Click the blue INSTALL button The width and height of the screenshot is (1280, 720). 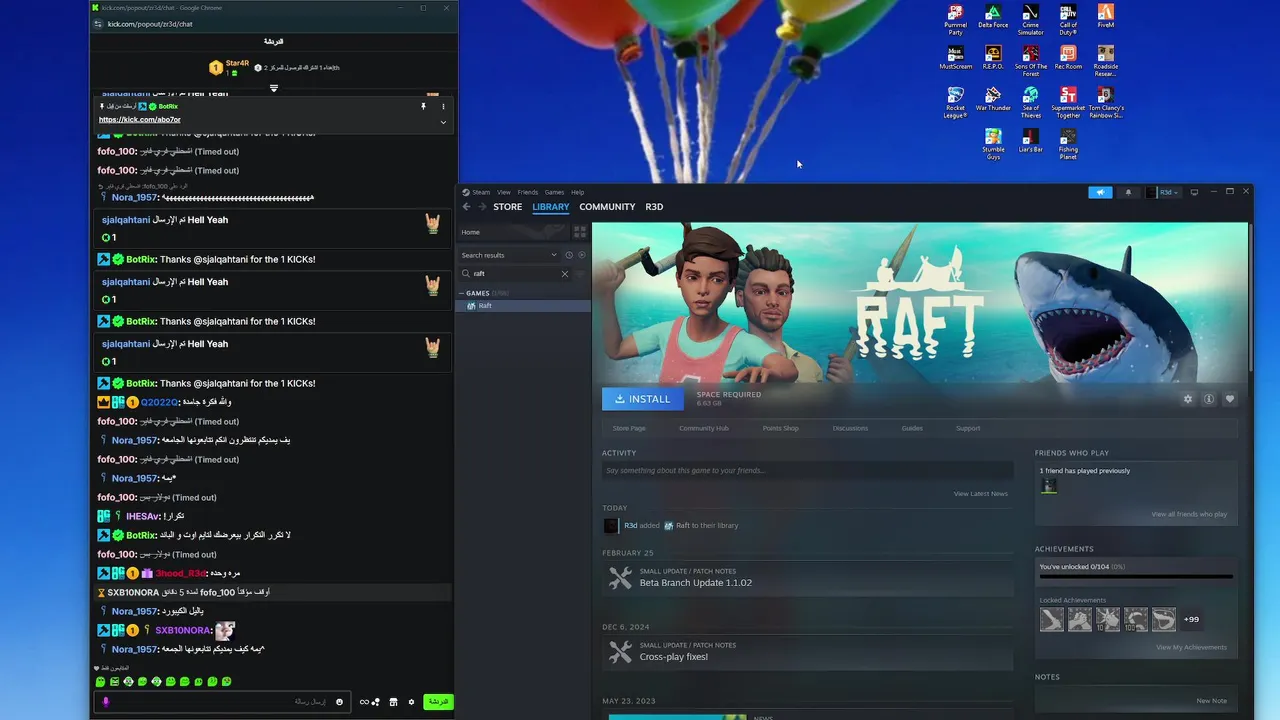643,399
